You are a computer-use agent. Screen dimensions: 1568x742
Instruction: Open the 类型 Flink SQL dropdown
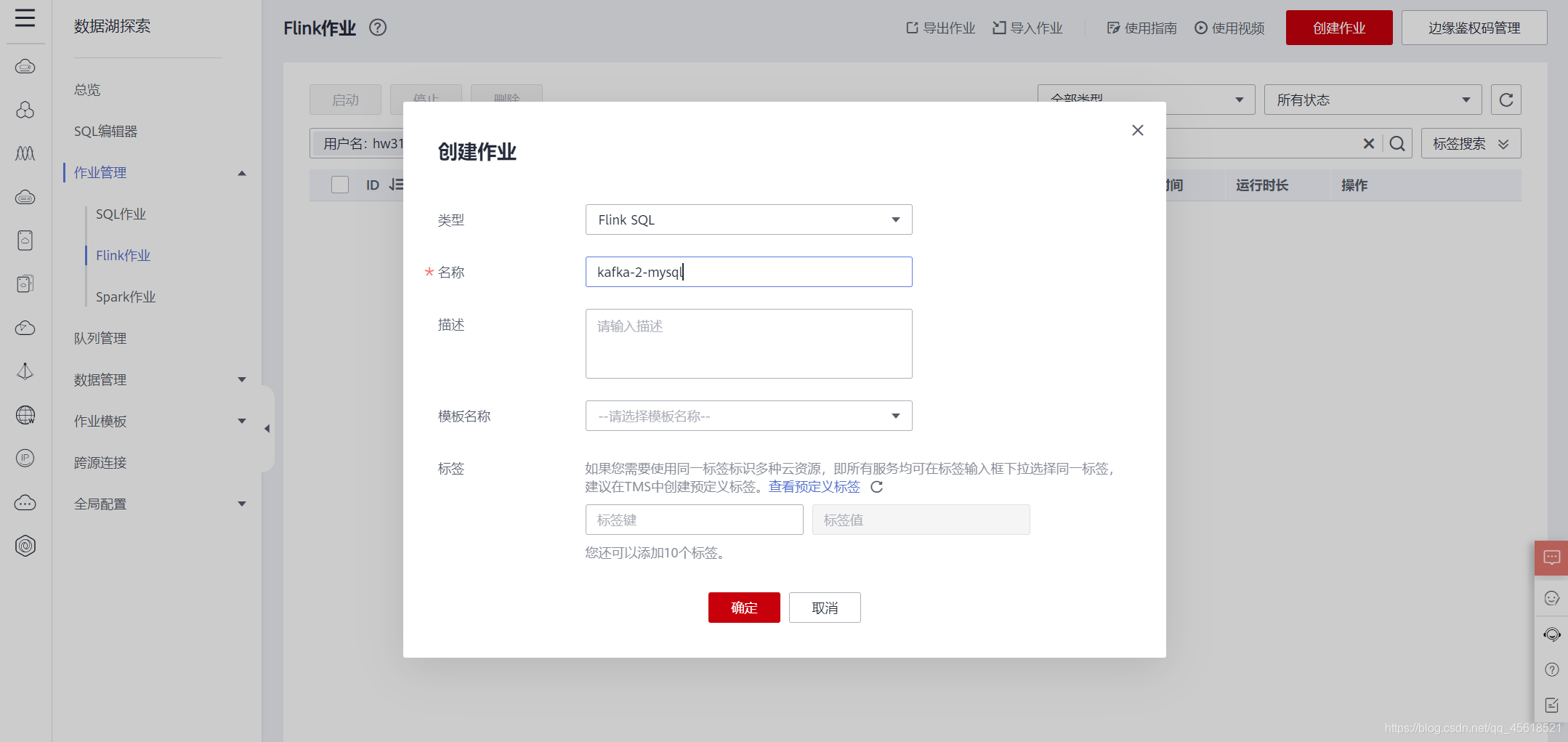[749, 219]
